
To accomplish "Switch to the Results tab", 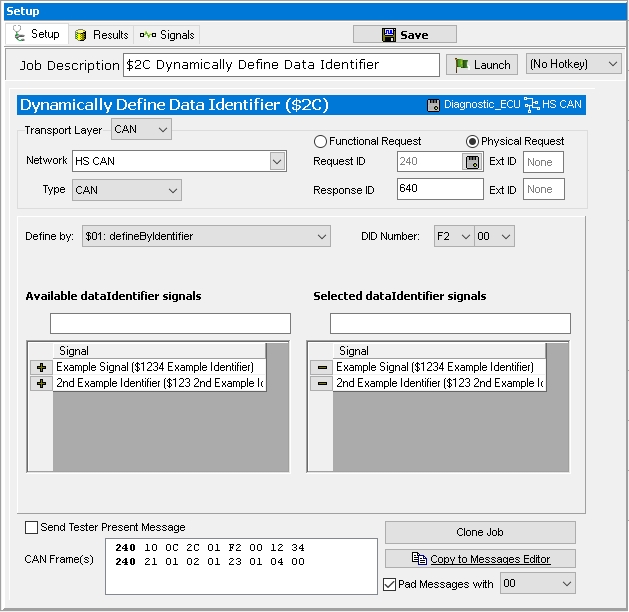I will [101, 34].
